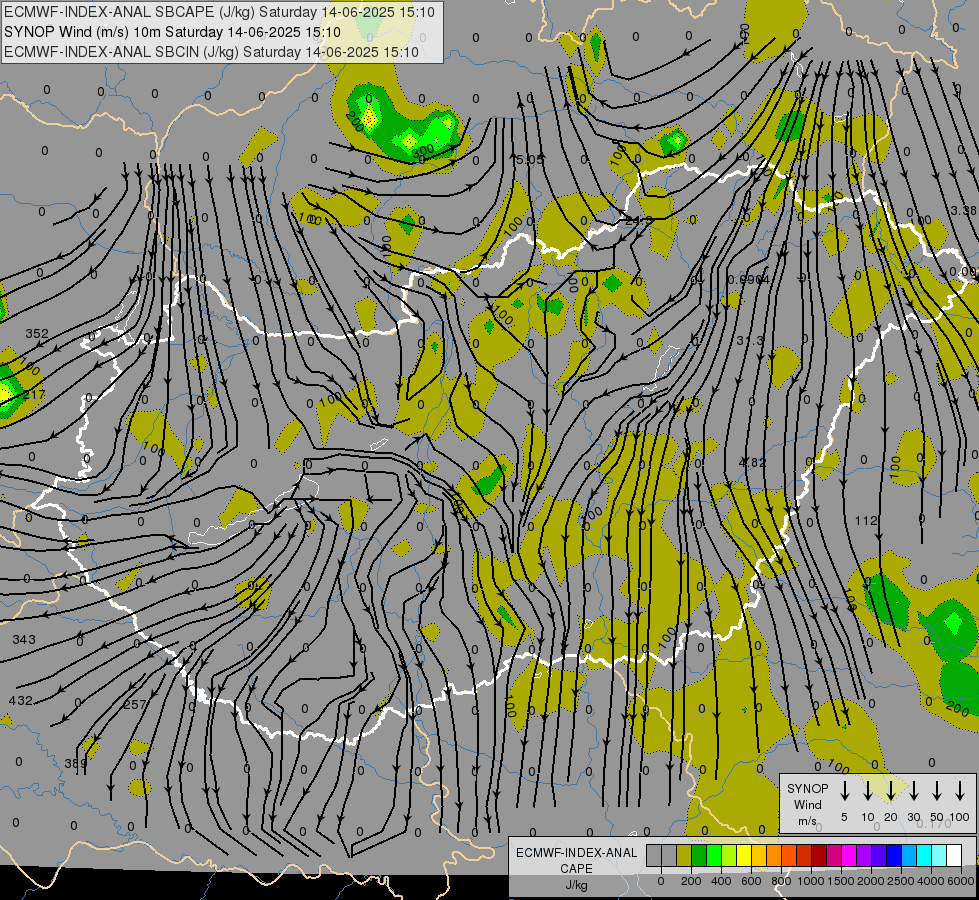Click the ECMWF-INDEX-ANAL SBCIN title line
The width and height of the screenshot is (979, 900).
tap(211, 52)
